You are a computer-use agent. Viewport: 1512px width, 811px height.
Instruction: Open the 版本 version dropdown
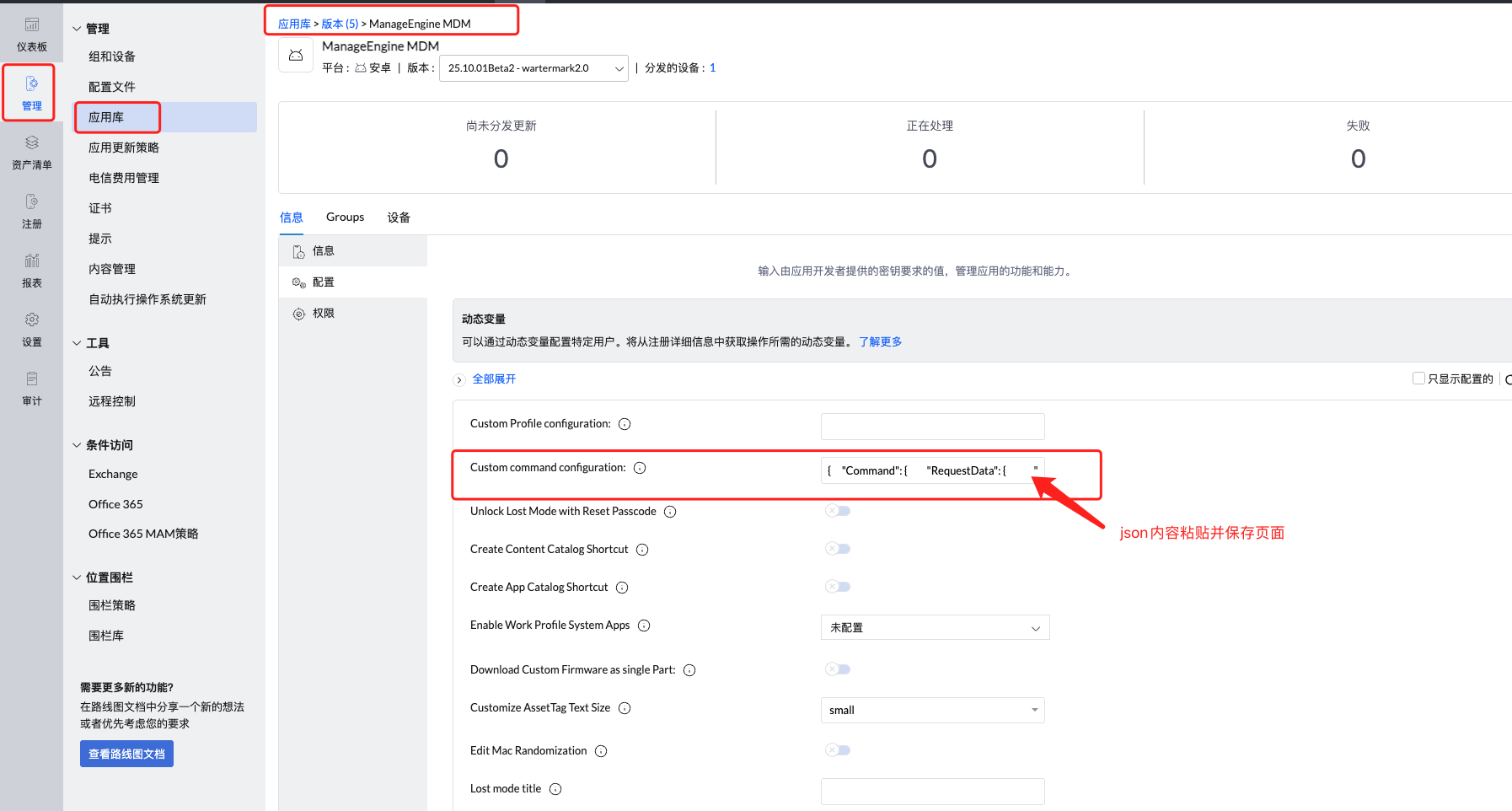533,68
